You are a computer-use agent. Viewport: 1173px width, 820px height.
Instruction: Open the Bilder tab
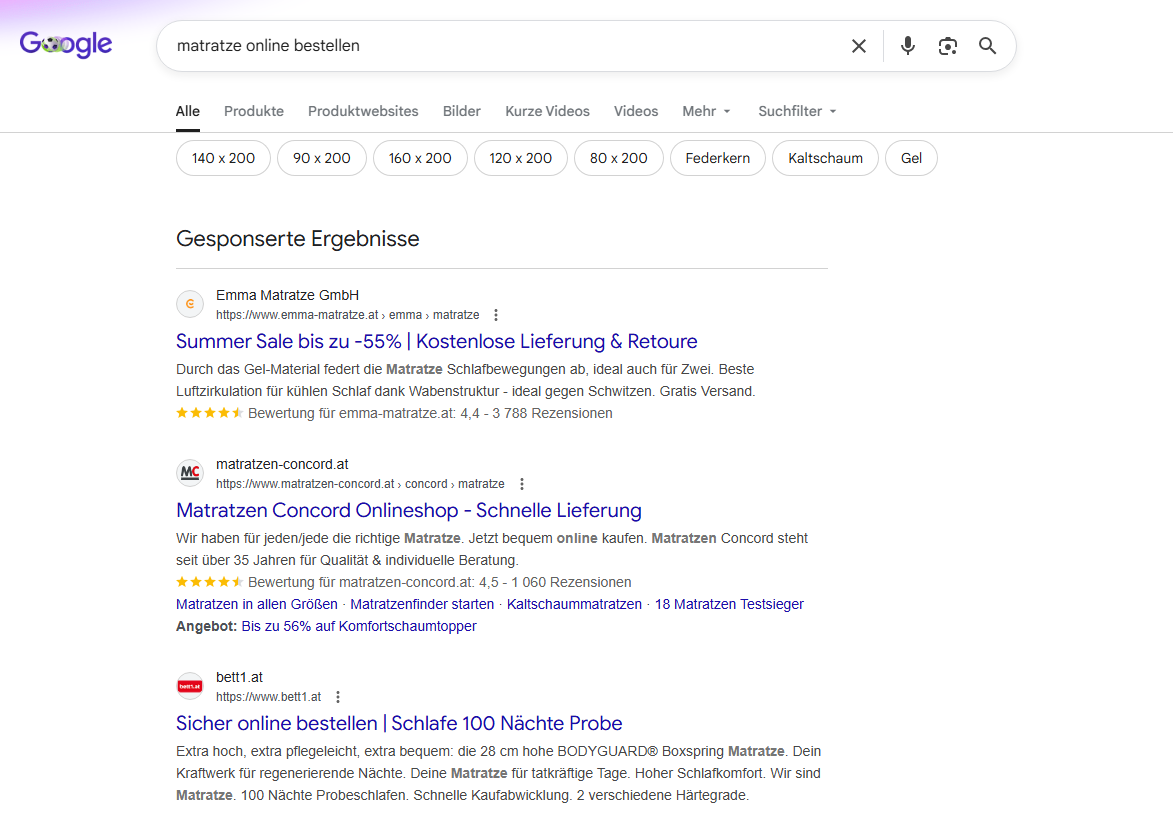click(x=462, y=111)
